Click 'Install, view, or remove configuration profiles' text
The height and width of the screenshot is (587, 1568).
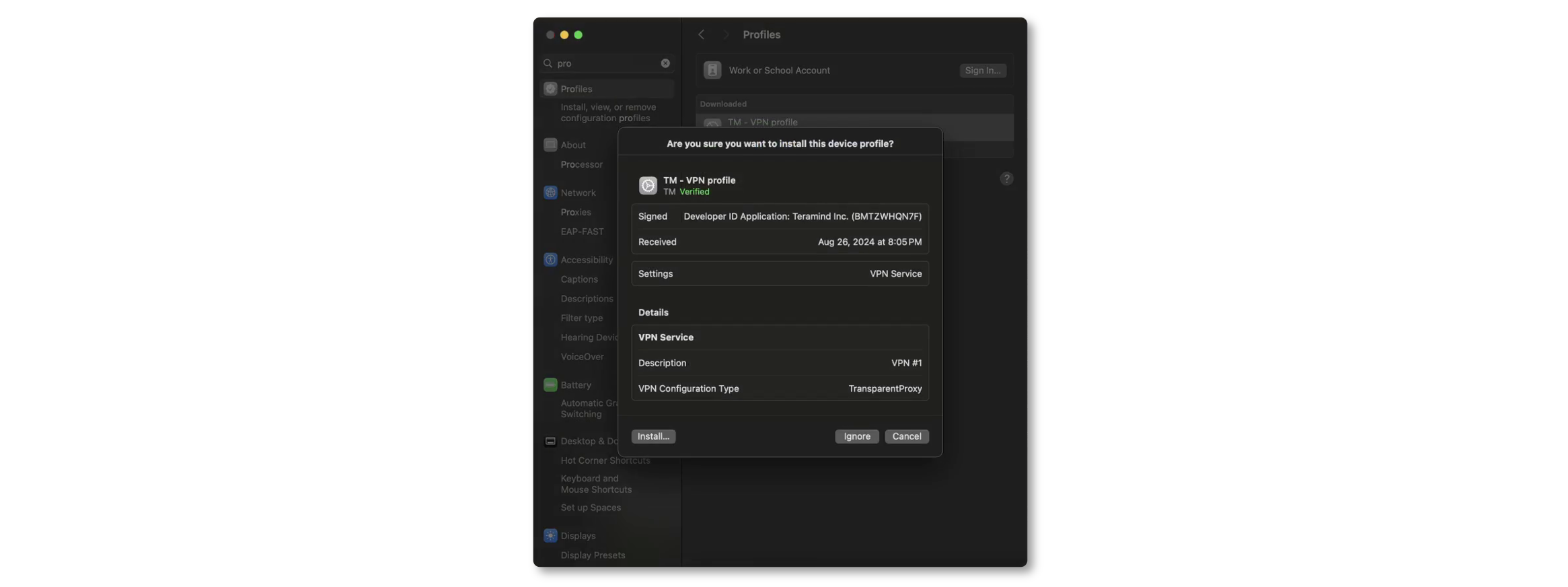tap(608, 112)
